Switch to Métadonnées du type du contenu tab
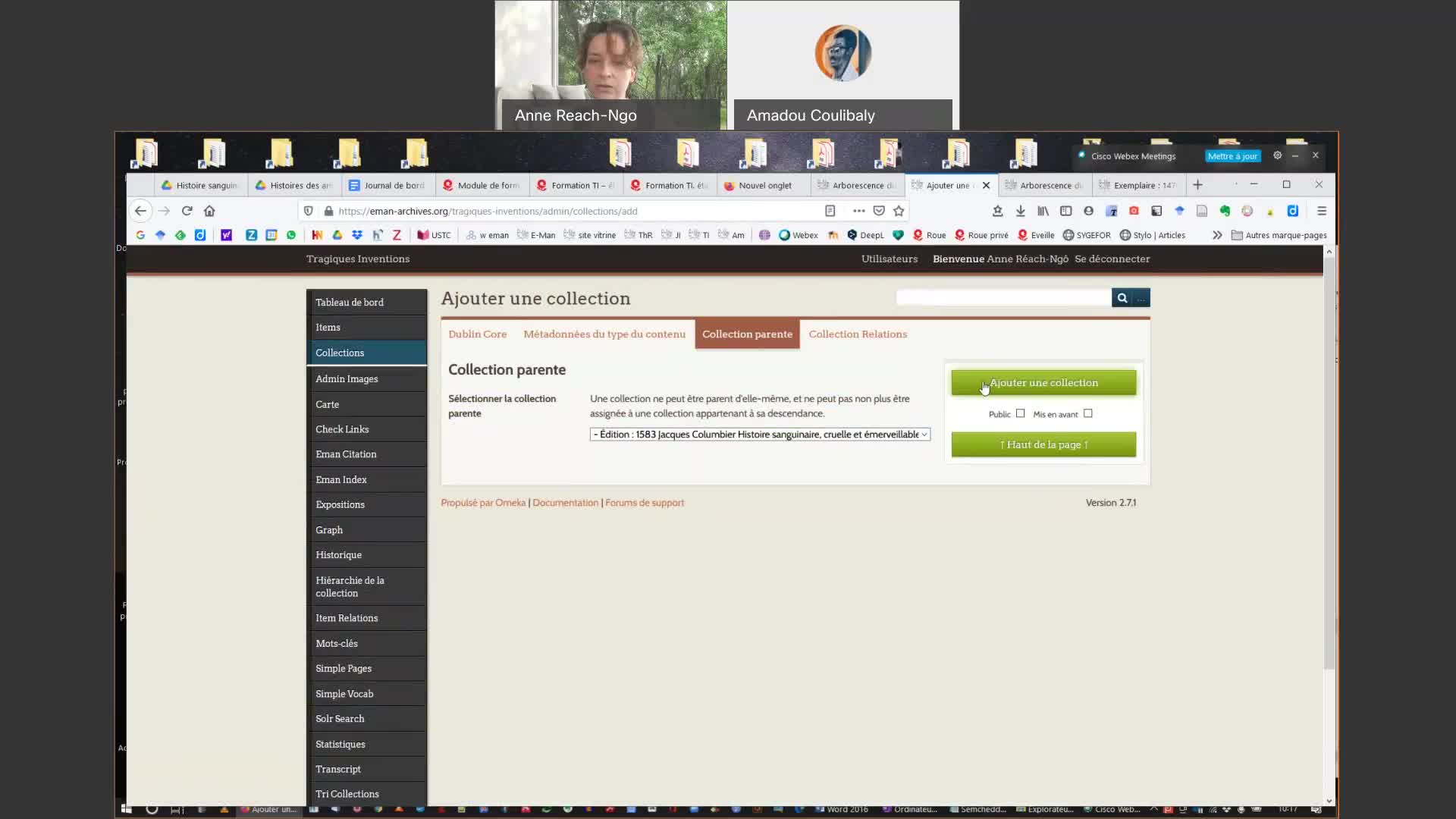Viewport: 1456px width, 819px height. point(604,334)
